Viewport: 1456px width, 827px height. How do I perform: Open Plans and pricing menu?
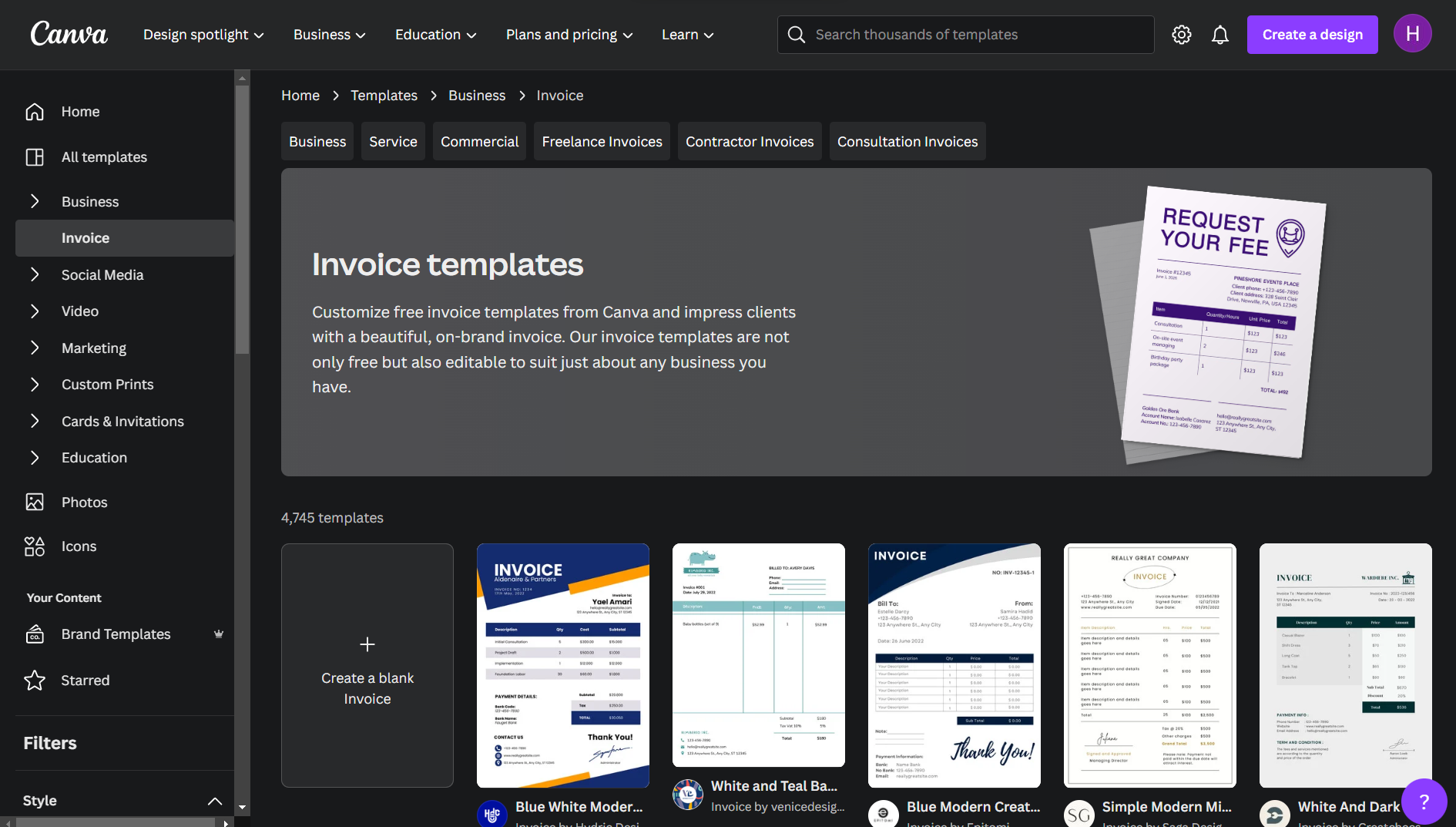pyautogui.click(x=569, y=35)
